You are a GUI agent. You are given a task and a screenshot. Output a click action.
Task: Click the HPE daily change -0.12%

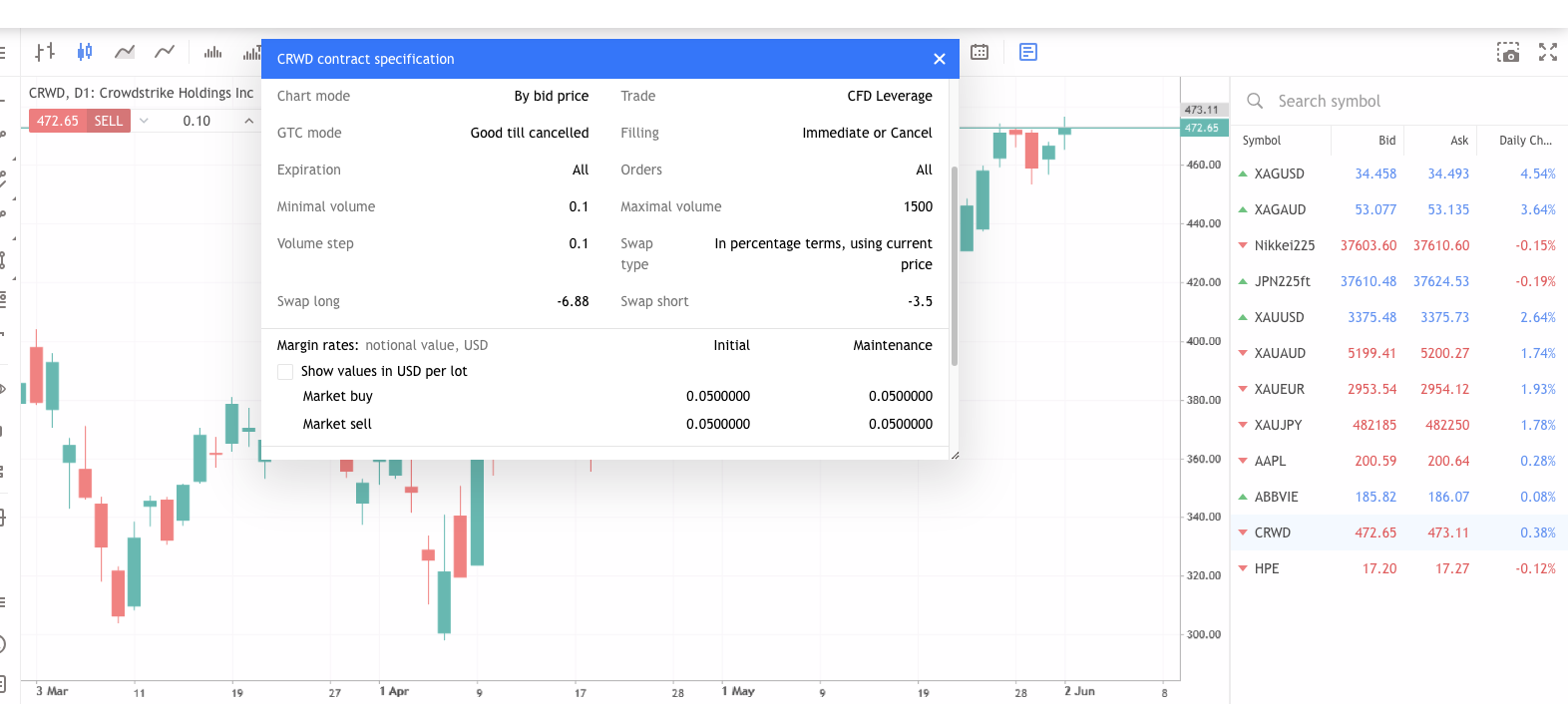(x=1536, y=568)
